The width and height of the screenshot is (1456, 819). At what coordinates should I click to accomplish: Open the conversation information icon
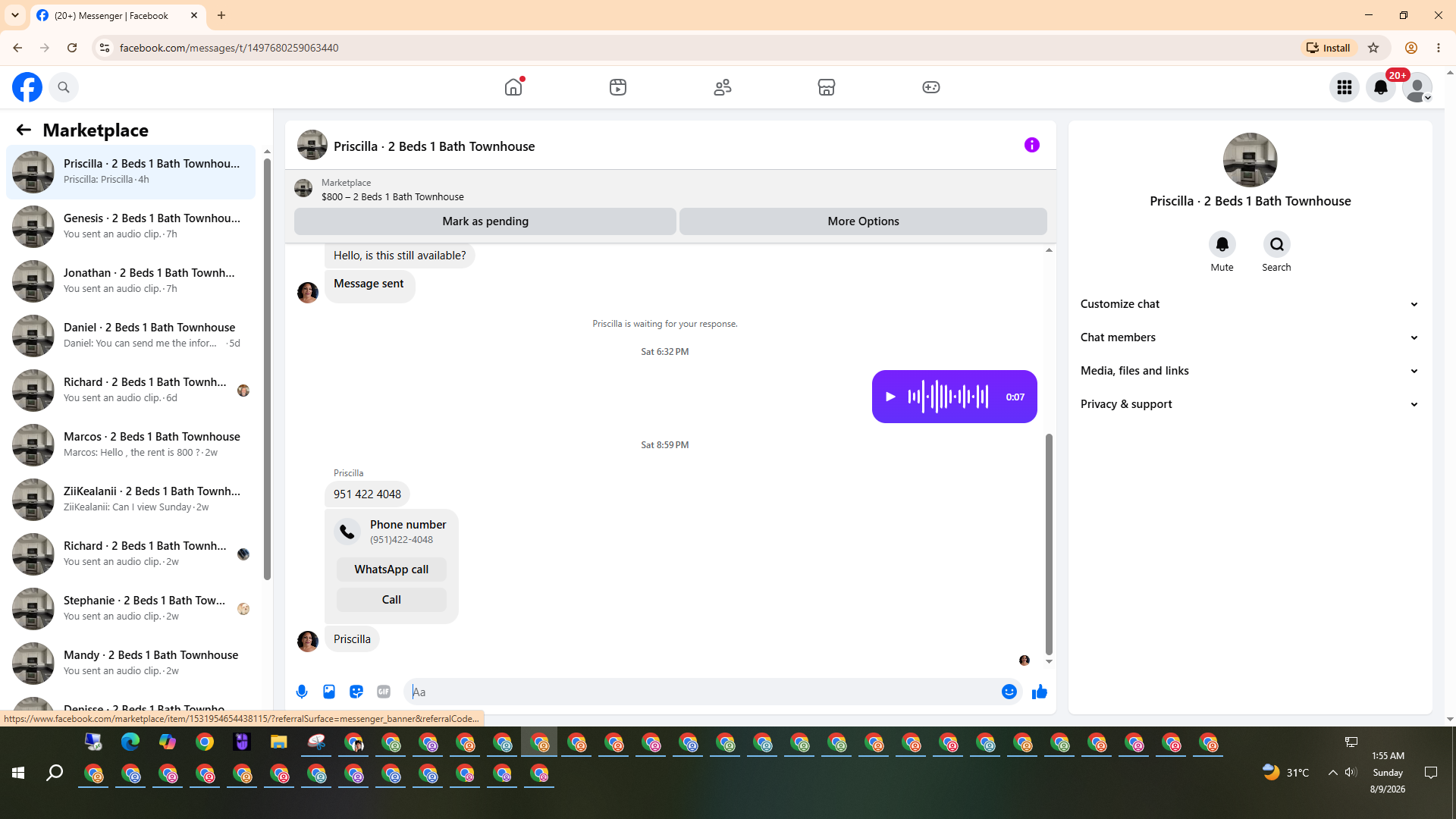click(x=1032, y=145)
